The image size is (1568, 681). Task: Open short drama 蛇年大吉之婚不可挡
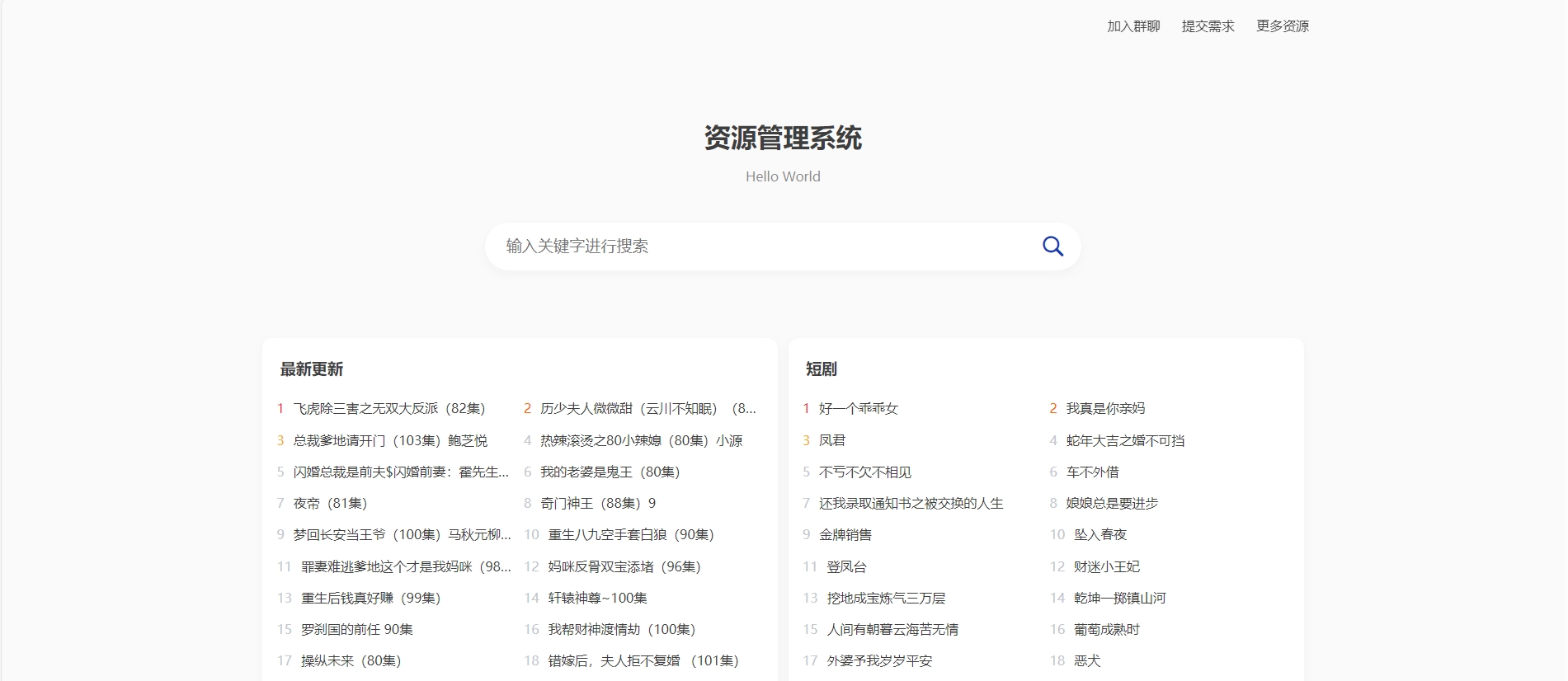(x=1125, y=440)
